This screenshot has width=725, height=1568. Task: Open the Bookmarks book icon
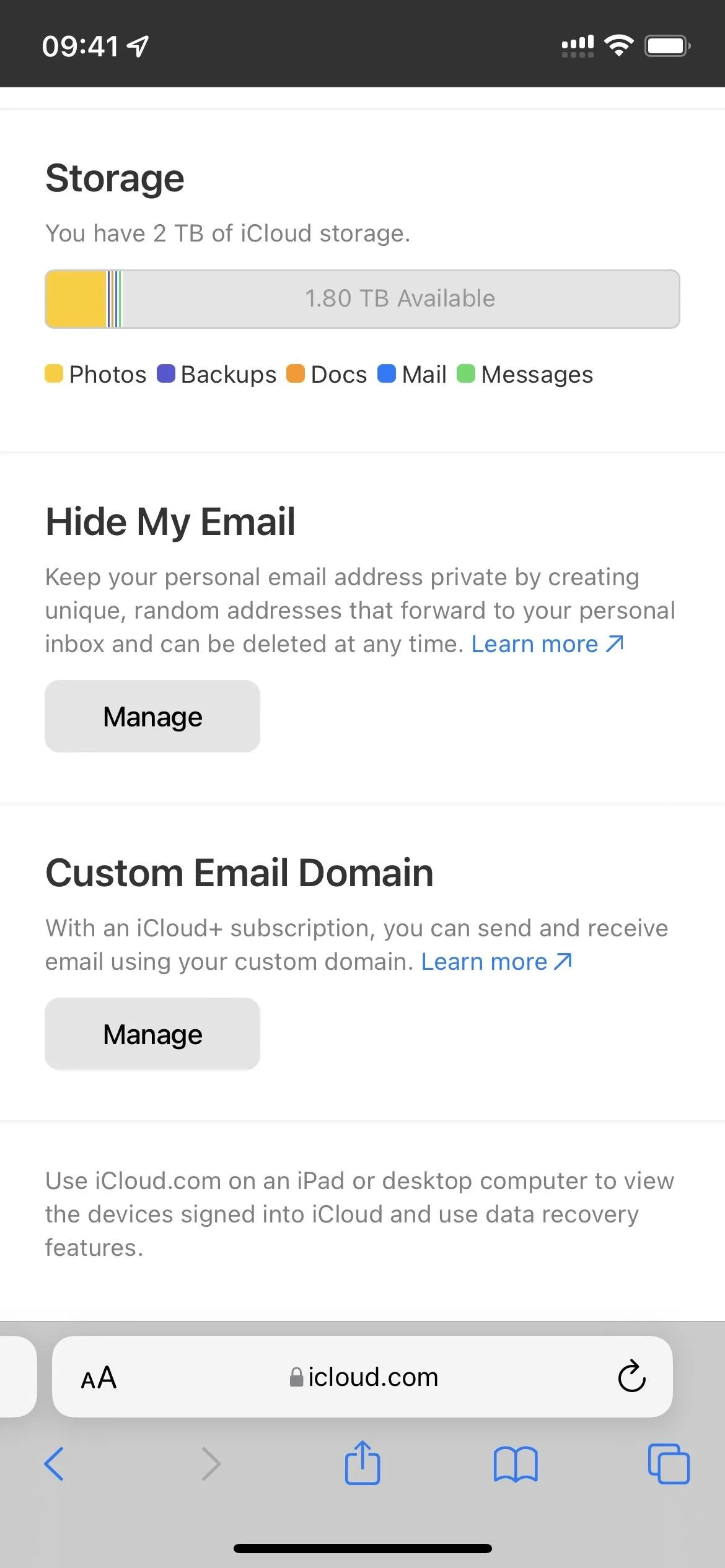tap(516, 1464)
